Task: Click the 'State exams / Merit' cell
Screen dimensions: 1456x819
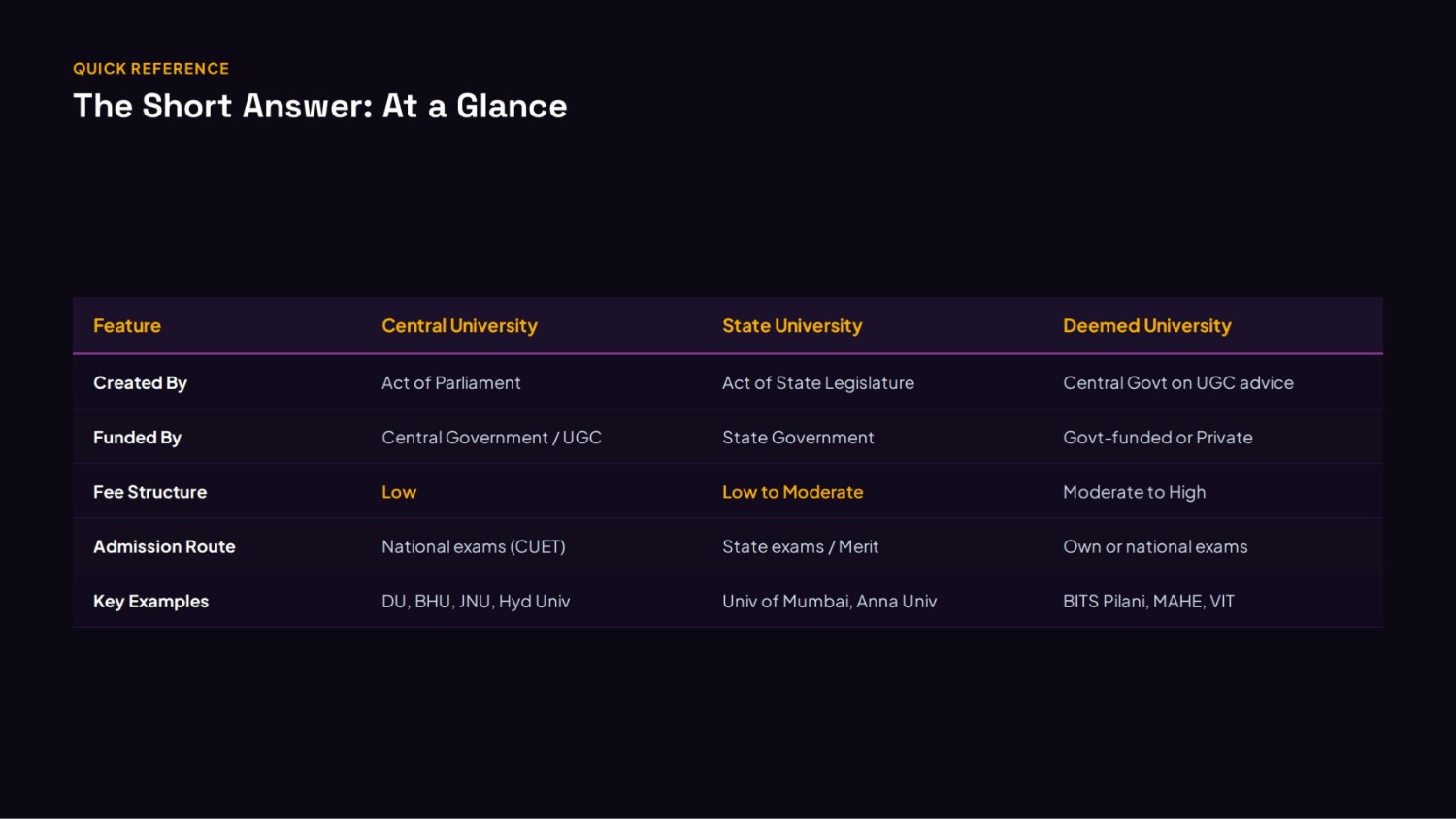Action: click(801, 546)
